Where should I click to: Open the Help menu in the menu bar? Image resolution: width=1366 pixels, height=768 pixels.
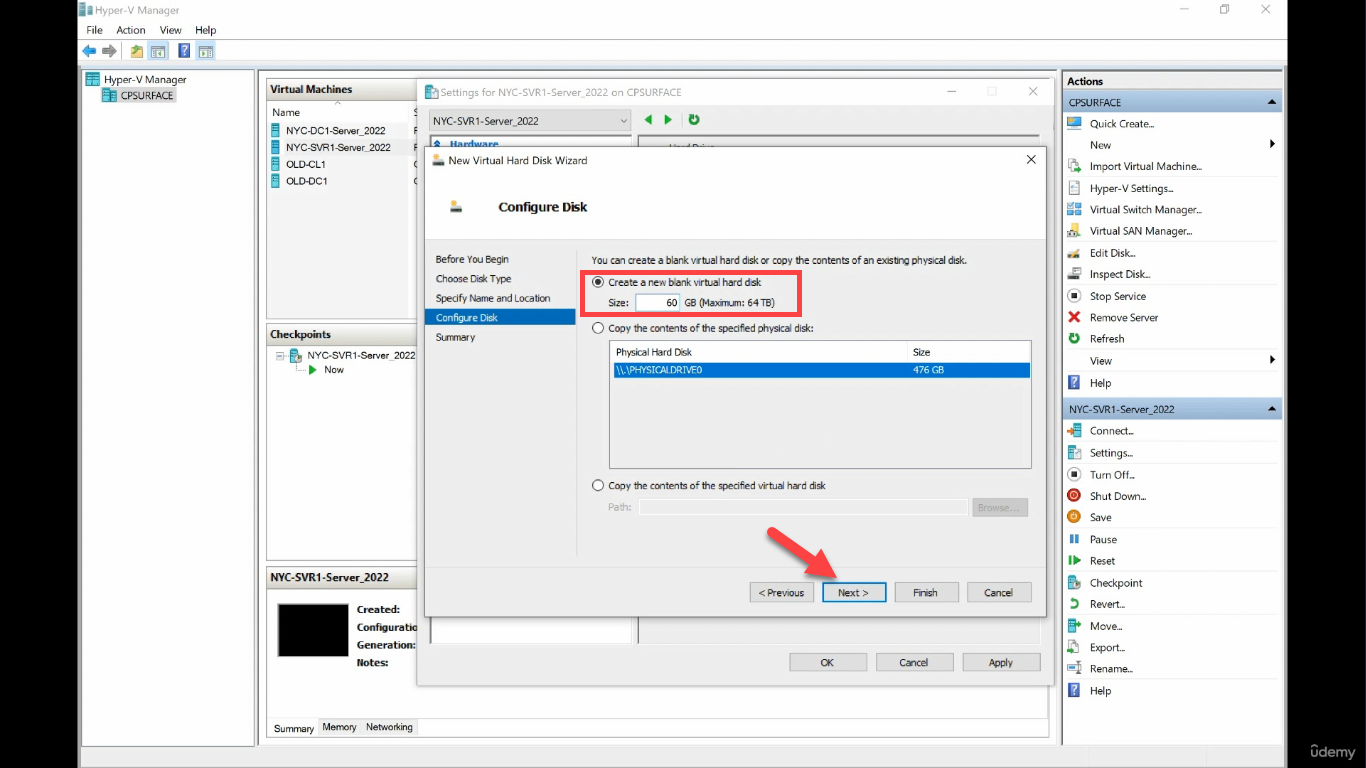coord(205,30)
